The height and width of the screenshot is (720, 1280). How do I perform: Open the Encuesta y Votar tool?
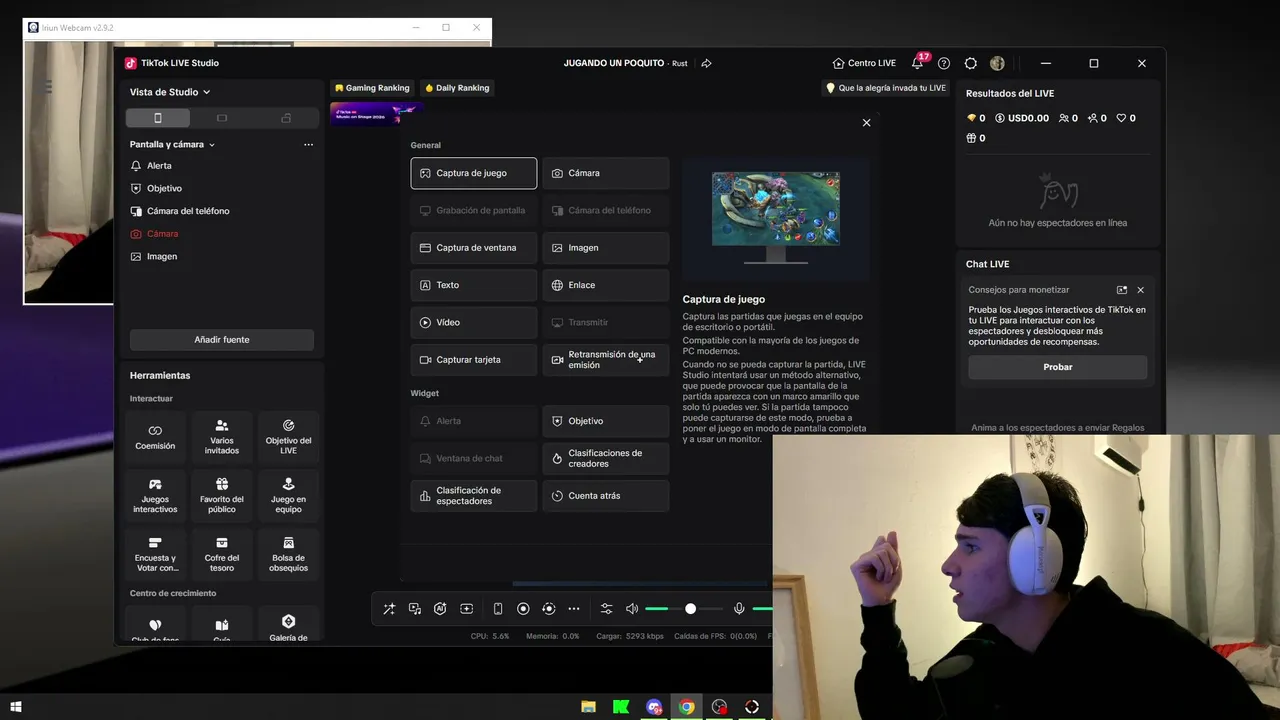(155, 554)
